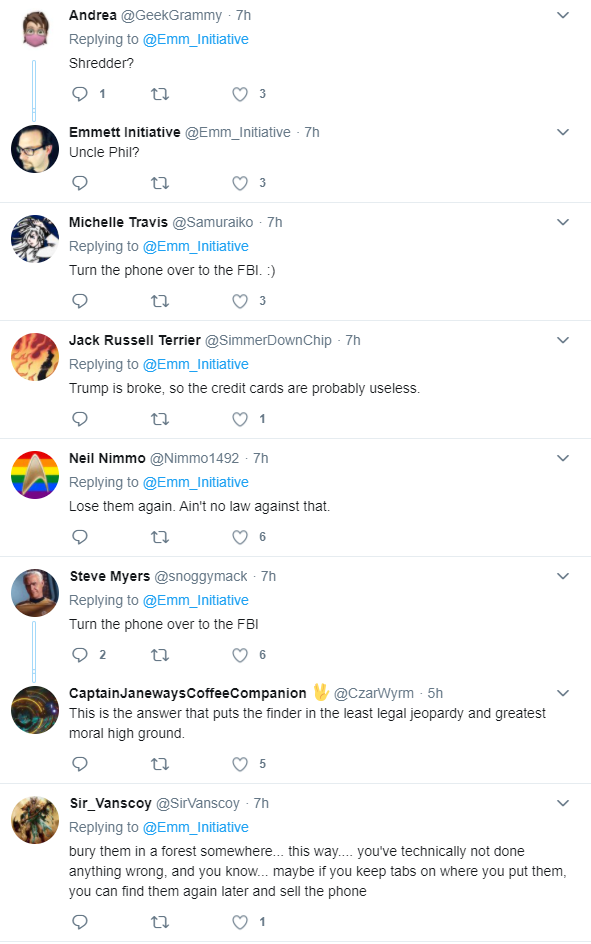
Task: Like Steve Myers's tweet
Action: click(240, 655)
